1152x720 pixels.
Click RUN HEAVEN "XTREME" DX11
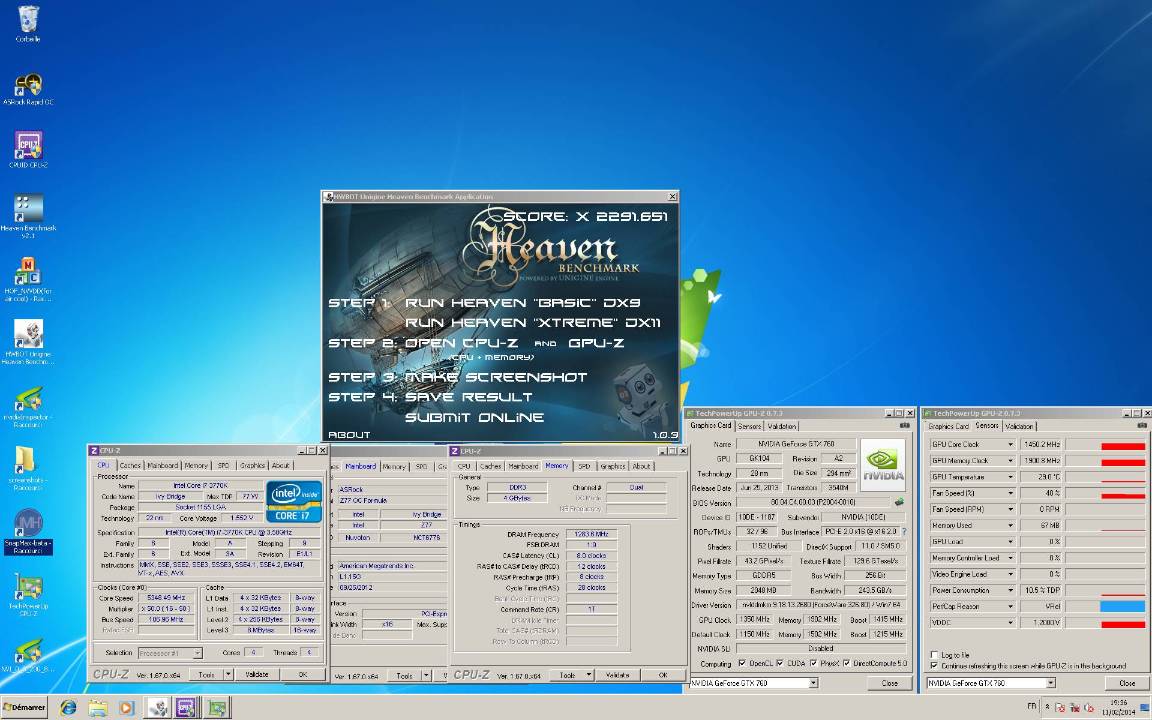(533, 323)
